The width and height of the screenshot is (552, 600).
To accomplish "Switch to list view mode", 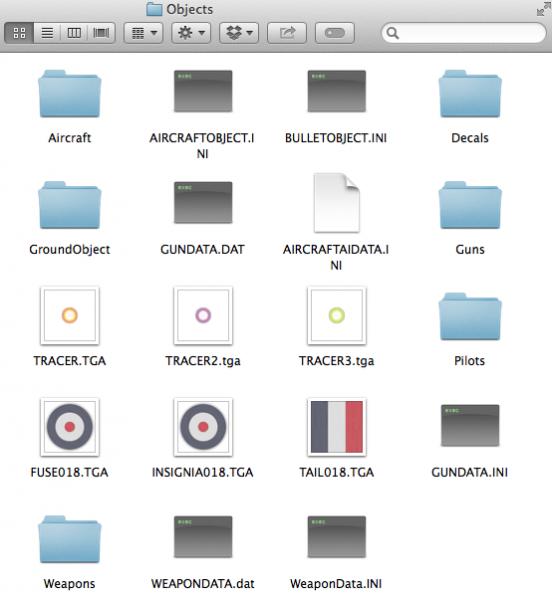I will coord(47,33).
